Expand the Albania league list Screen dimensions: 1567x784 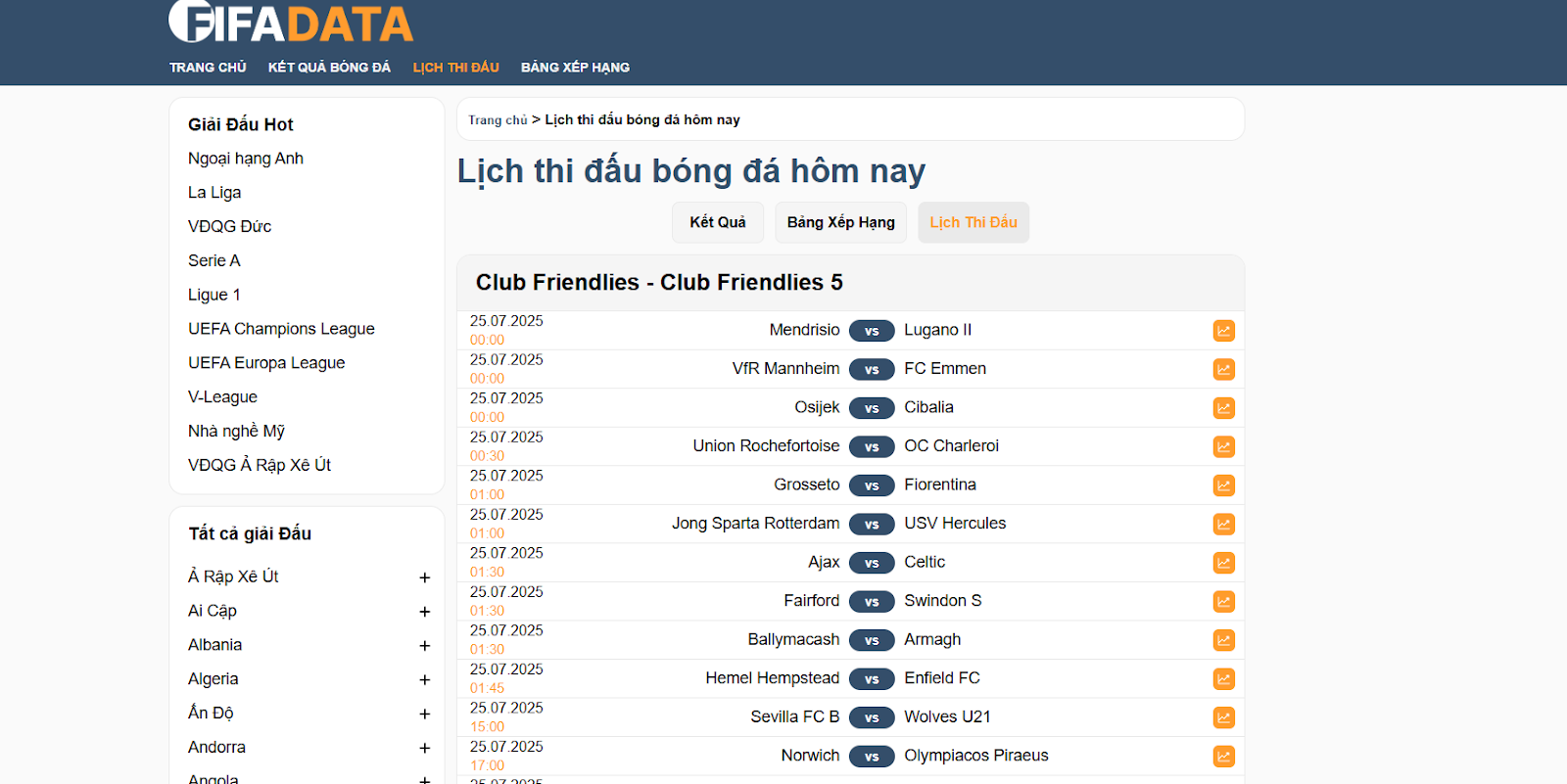click(424, 646)
